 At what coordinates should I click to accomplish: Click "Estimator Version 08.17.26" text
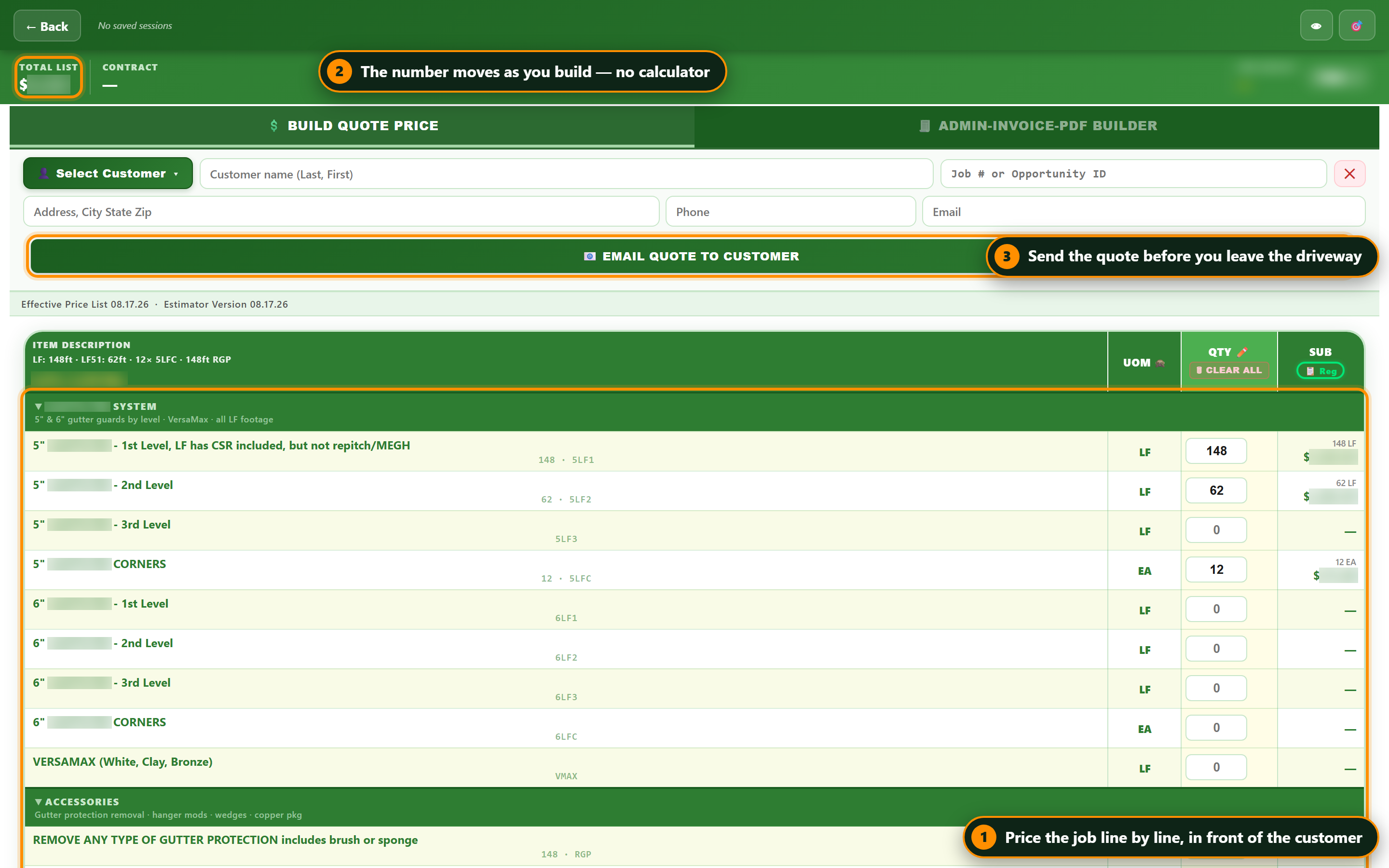click(x=226, y=304)
